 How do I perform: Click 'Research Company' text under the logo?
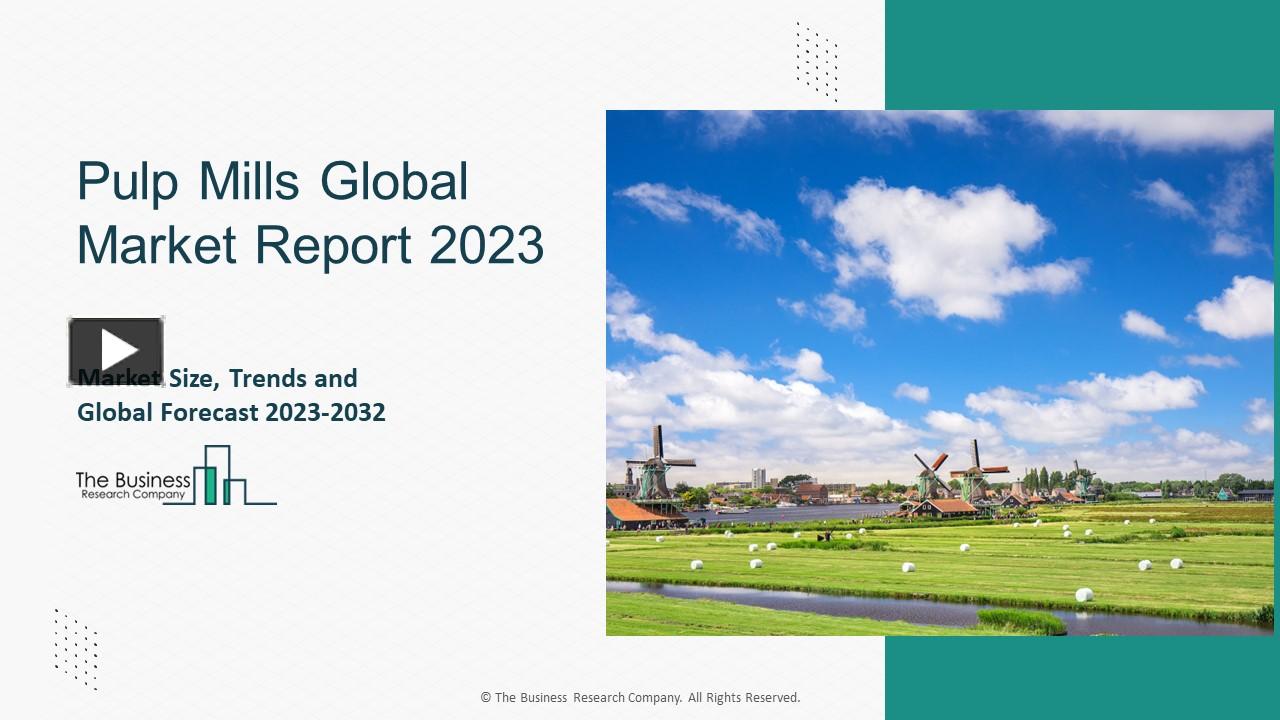click(133, 493)
